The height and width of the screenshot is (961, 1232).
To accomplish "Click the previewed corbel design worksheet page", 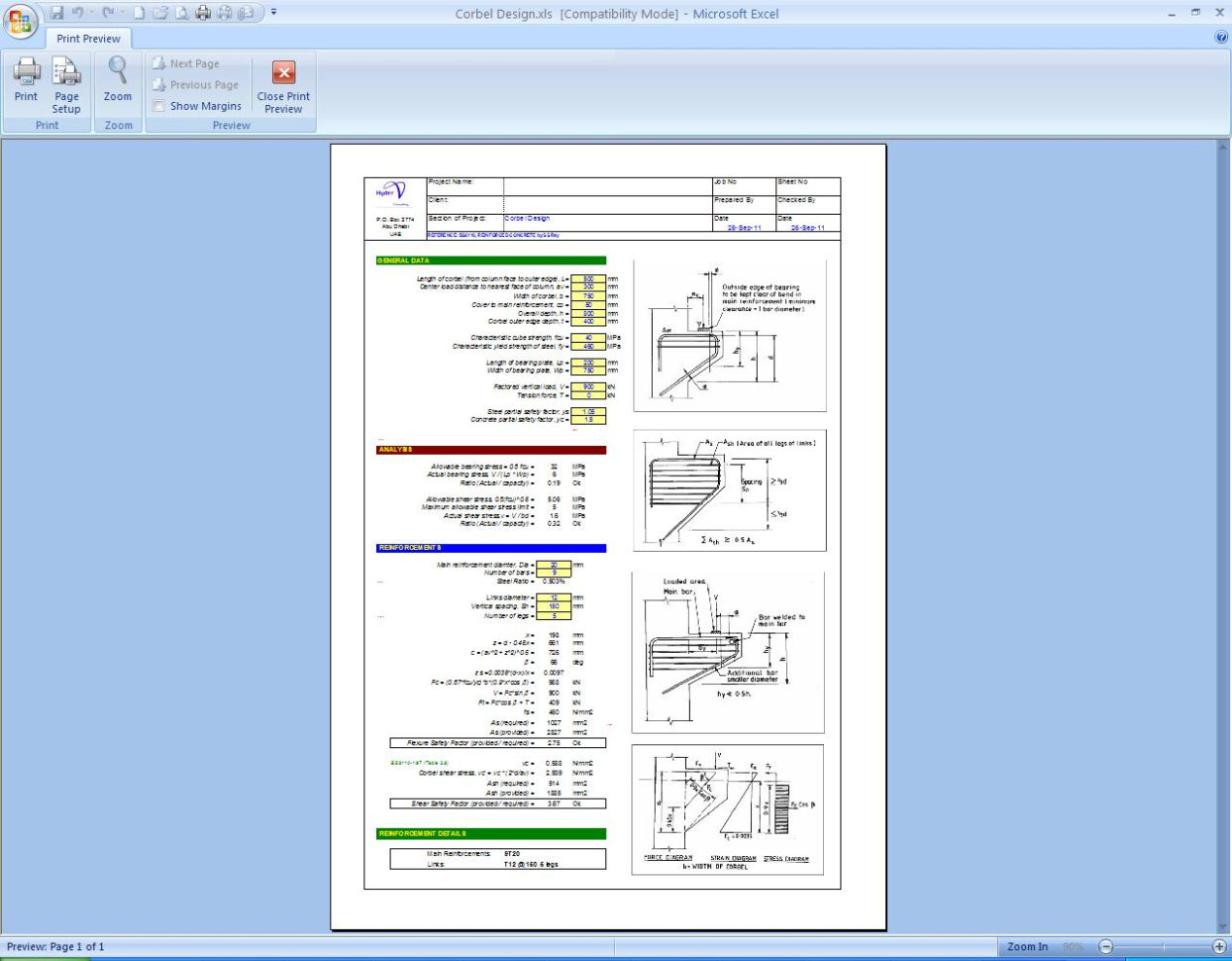I will [x=608, y=535].
